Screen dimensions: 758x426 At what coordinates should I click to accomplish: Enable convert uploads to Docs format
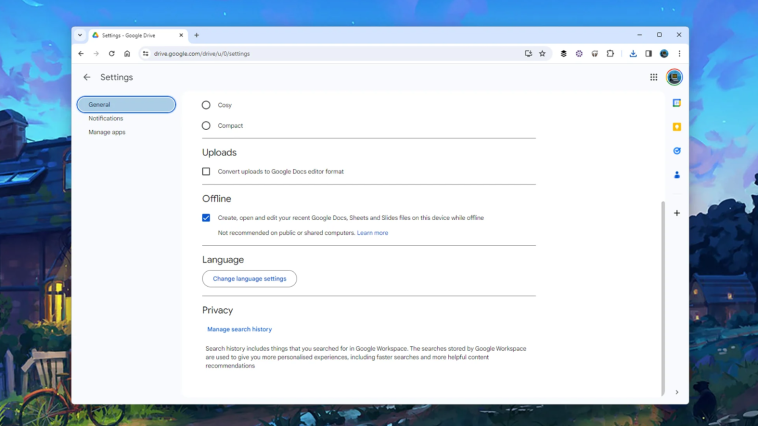[206, 172]
